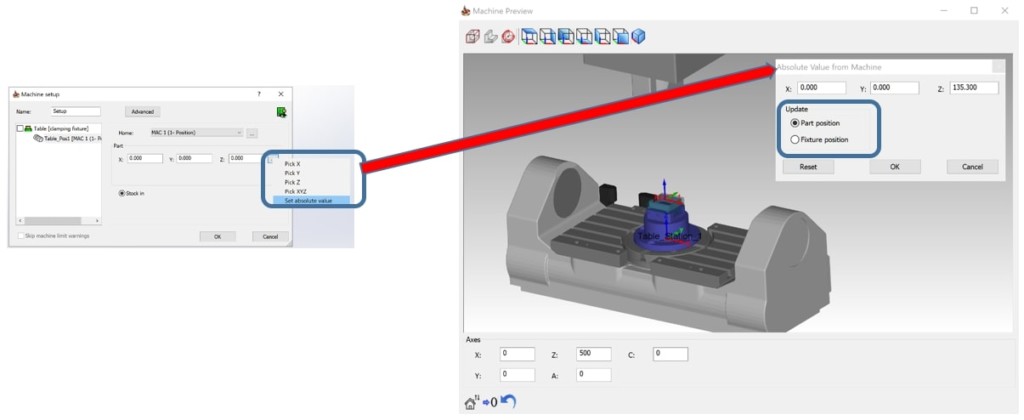This screenshot has width=1024, height=420.
Task: Click the Table clamping fixture green icon
Action: [x=28, y=129]
